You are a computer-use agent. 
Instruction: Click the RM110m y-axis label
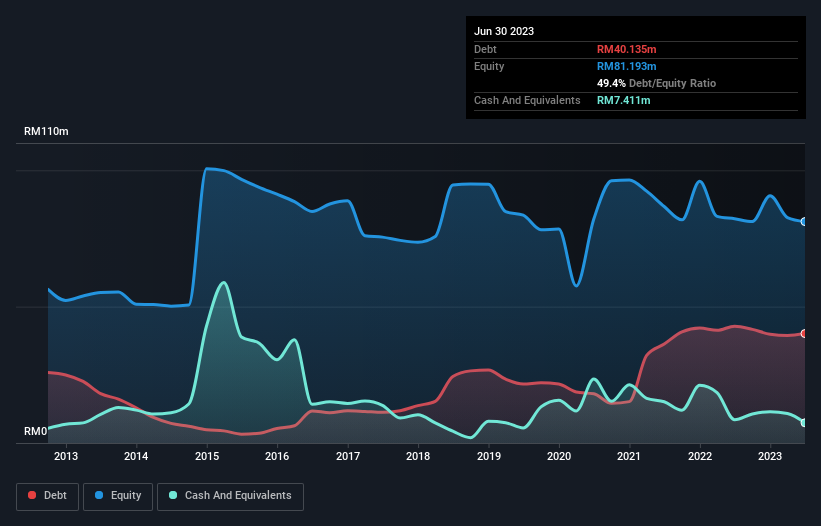tap(46, 131)
